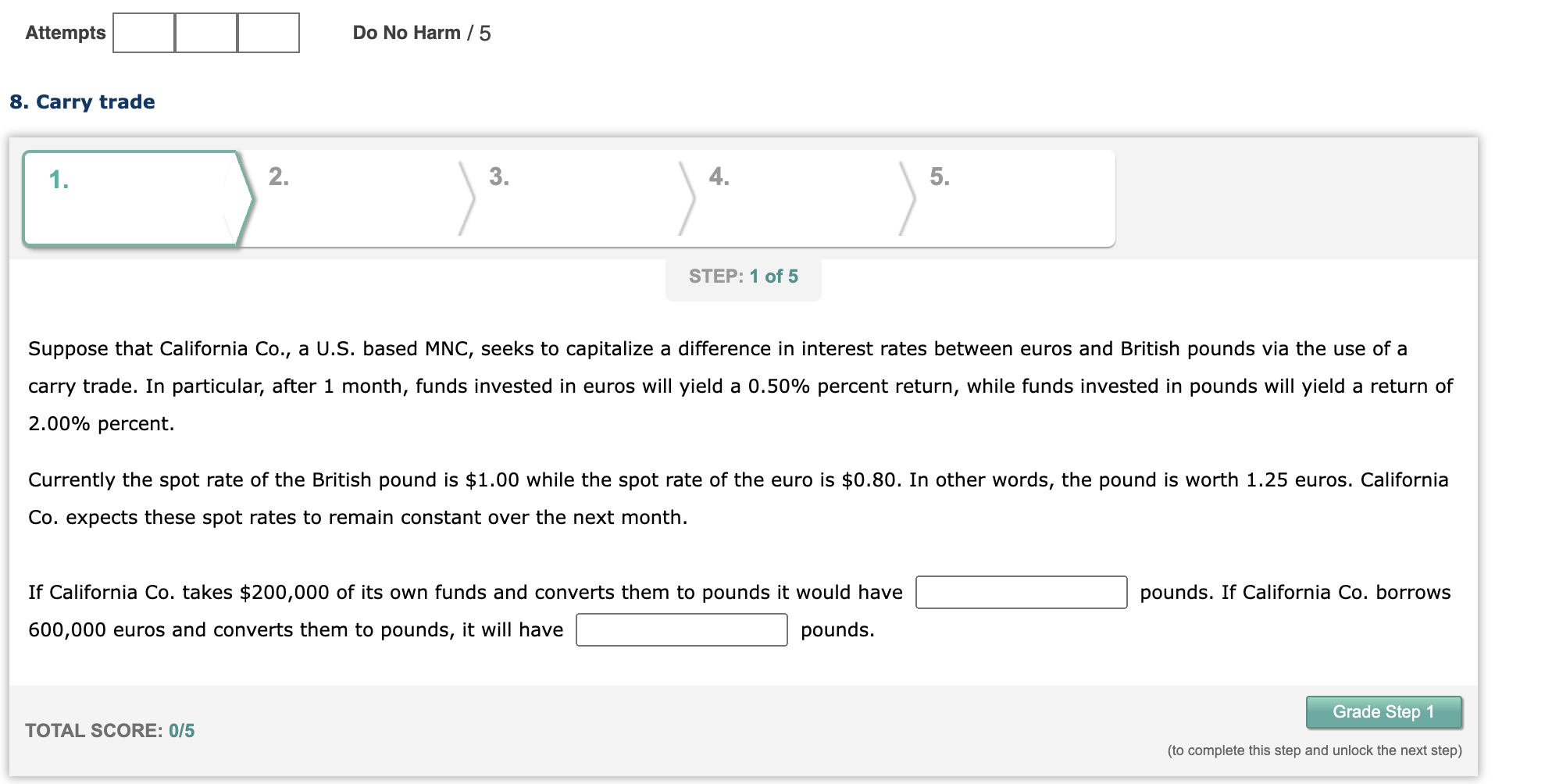This screenshot has width=1545, height=784.
Task: Click the '8. Carry trade' heading
Action: (x=82, y=102)
